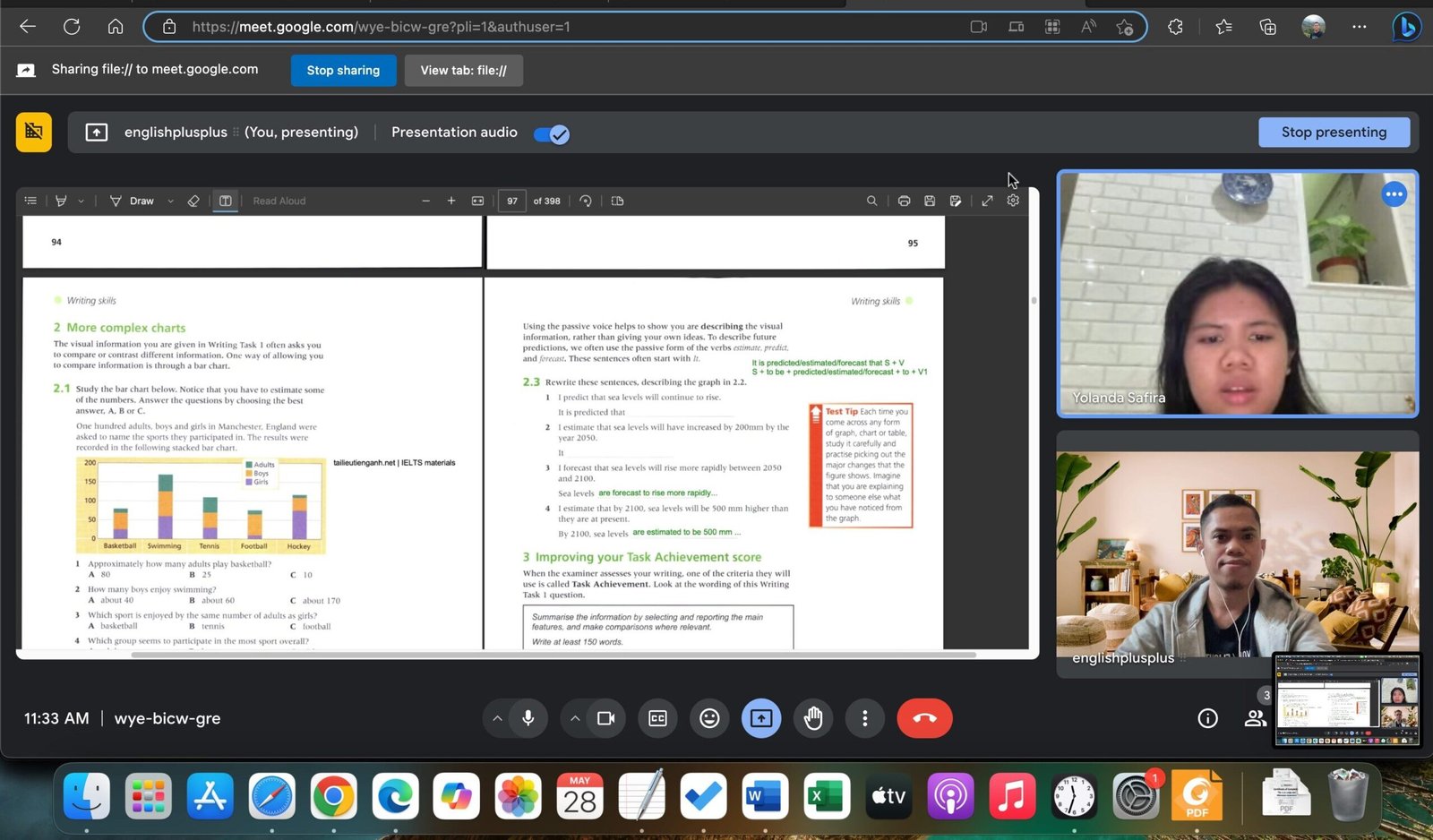Activate the text highlighter tool
1433x840 pixels.
(61, 201)
